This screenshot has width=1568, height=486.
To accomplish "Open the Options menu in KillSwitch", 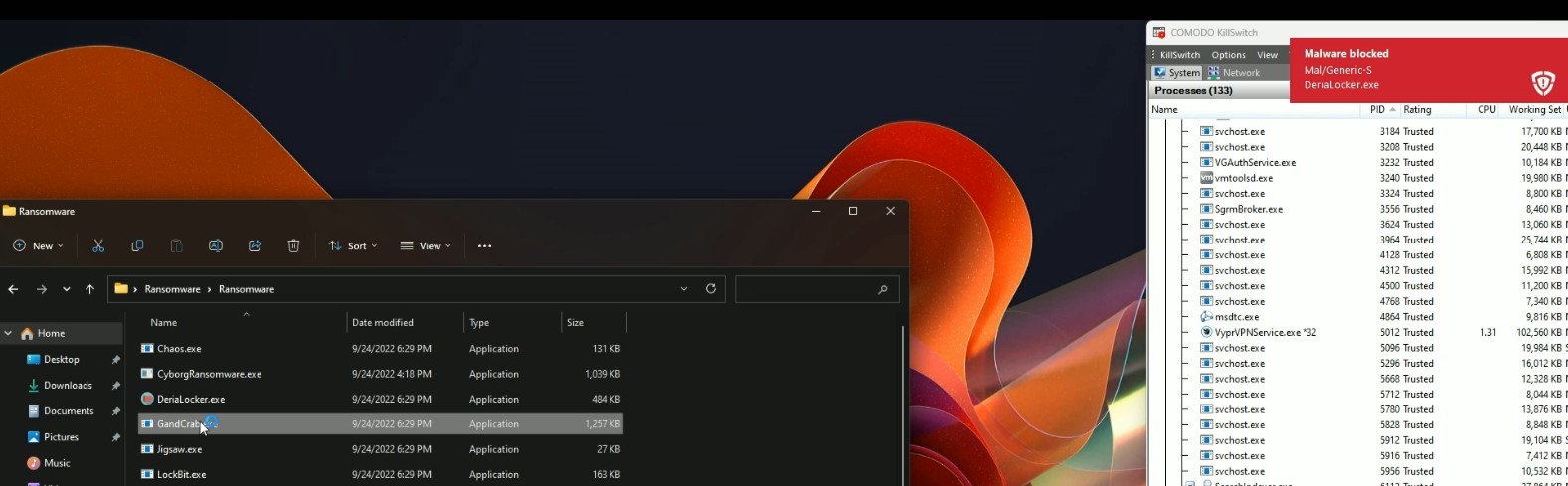I will coord(1228,55).
